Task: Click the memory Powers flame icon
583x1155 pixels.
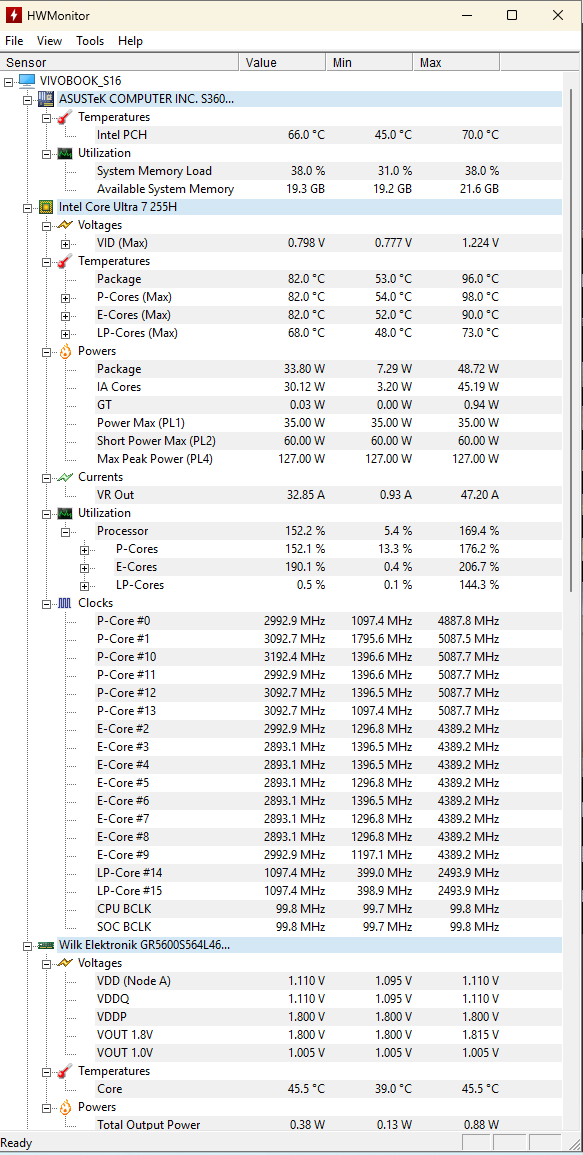Action: tap(66, 1107)
